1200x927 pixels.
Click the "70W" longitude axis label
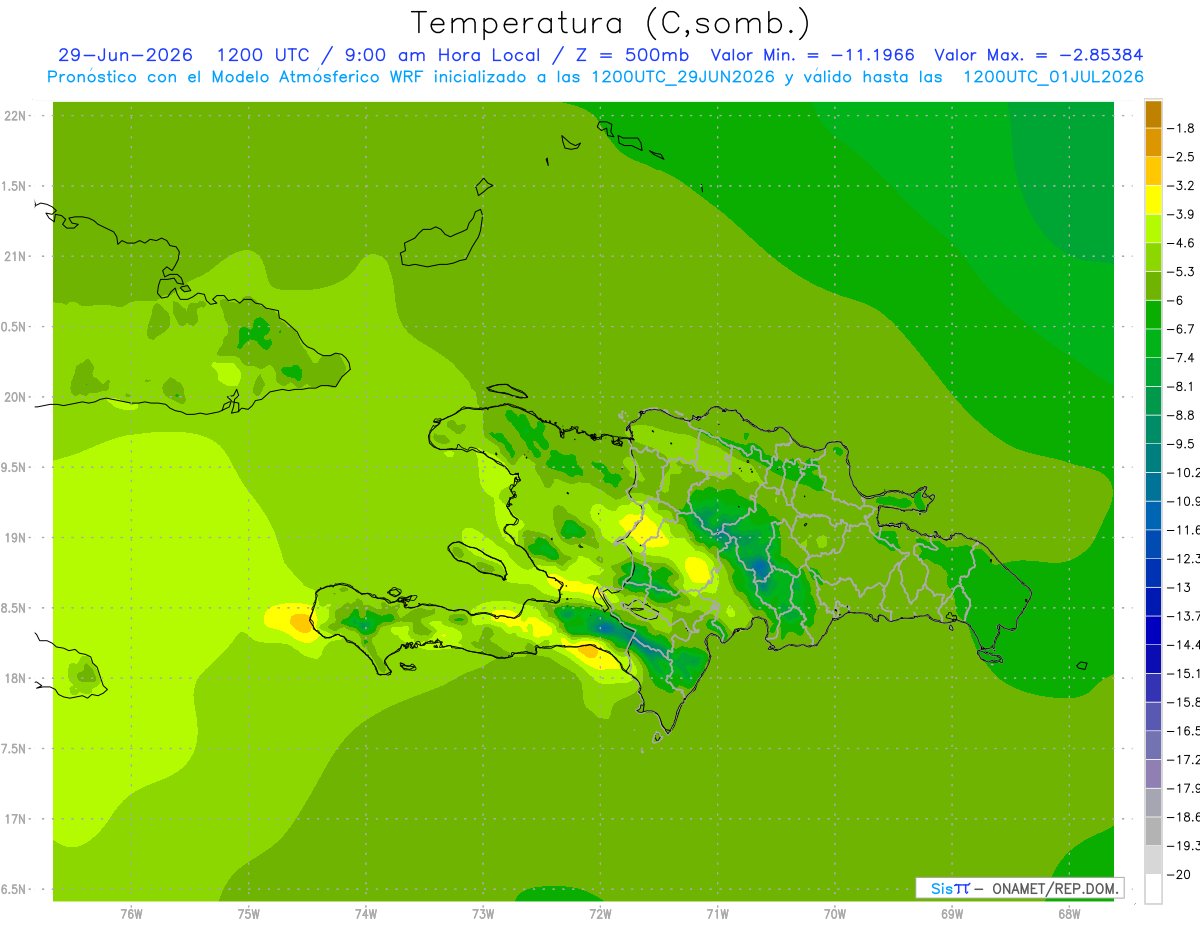tap(834, 914)
